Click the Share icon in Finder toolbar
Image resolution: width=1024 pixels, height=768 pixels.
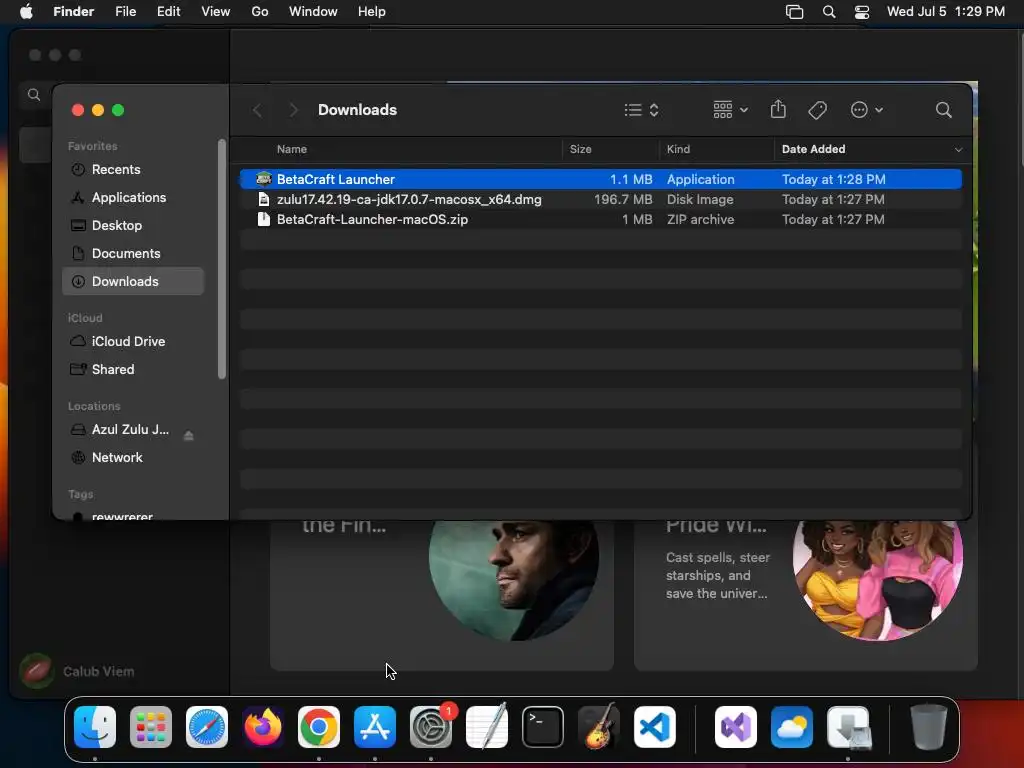pos(778,109)
